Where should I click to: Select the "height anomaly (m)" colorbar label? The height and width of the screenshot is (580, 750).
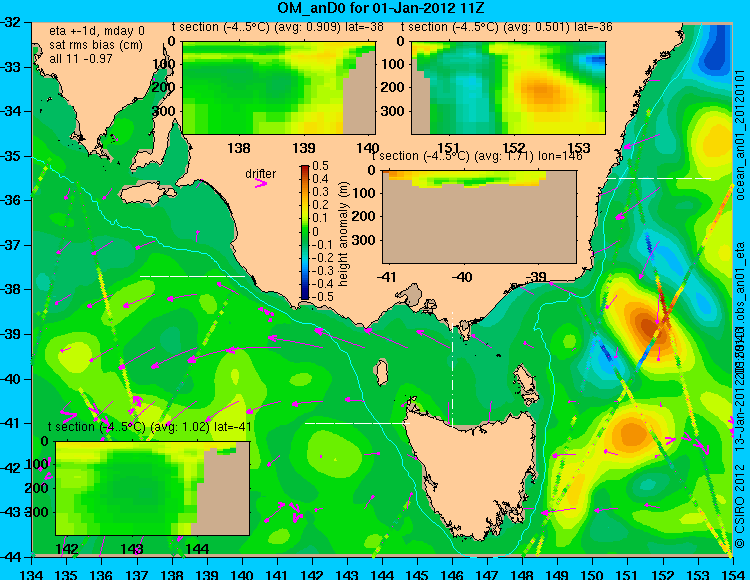tap(343, 234)
